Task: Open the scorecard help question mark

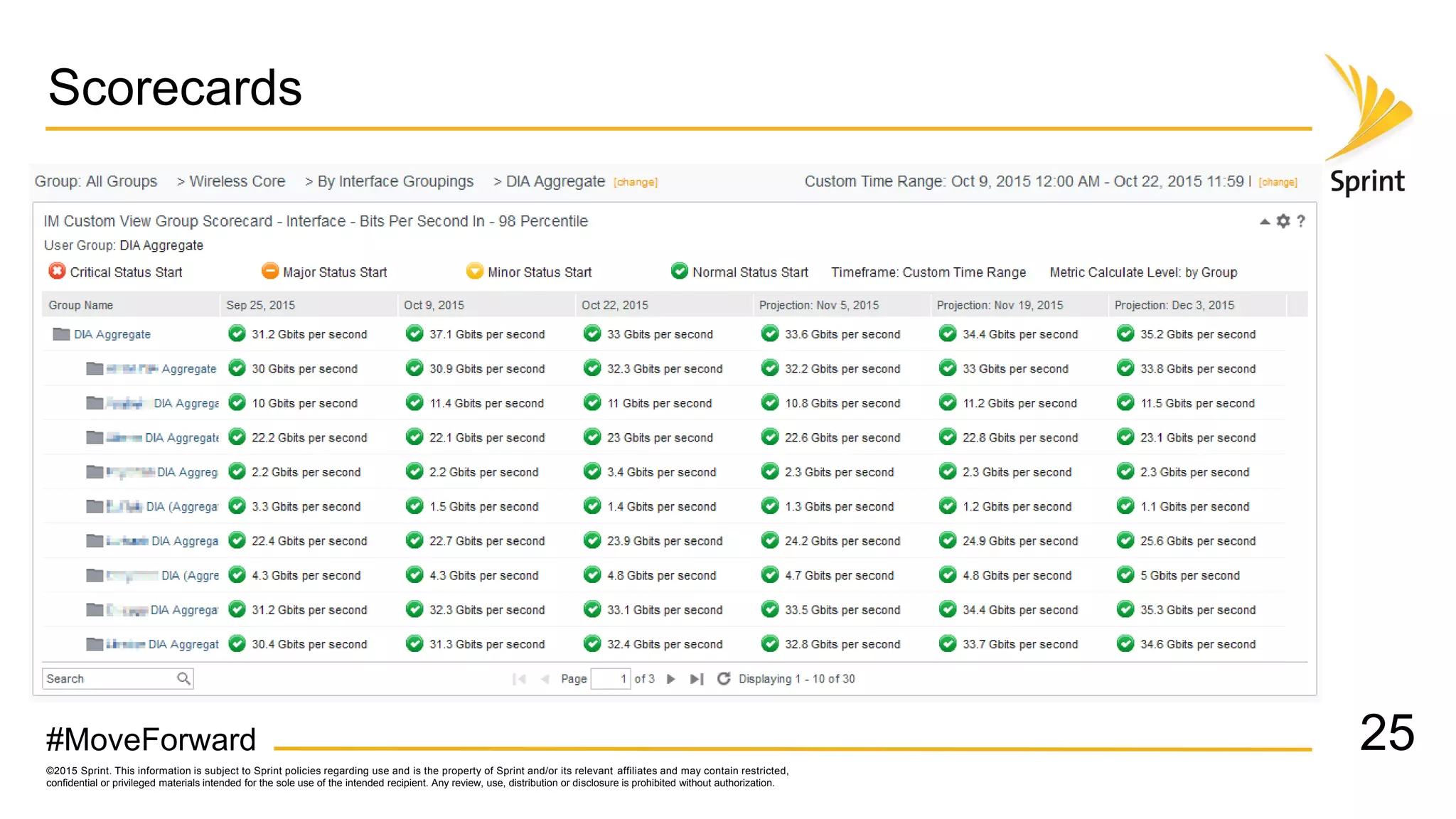Action: (x=1301, y=221)
